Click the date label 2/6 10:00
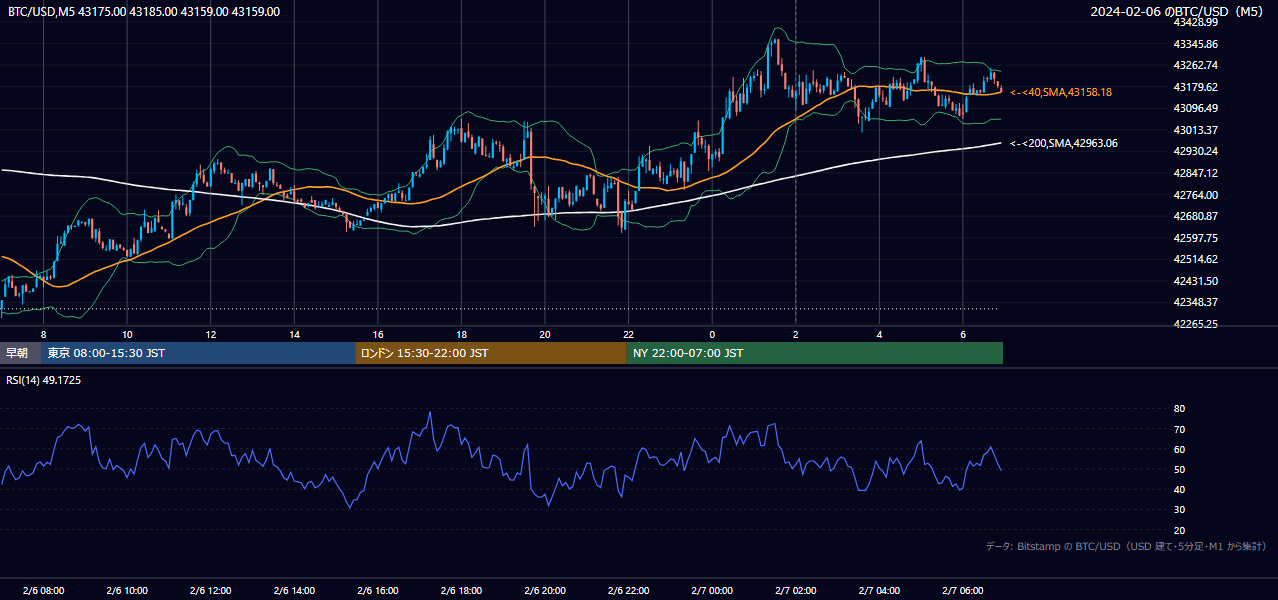 pos(127,590)
